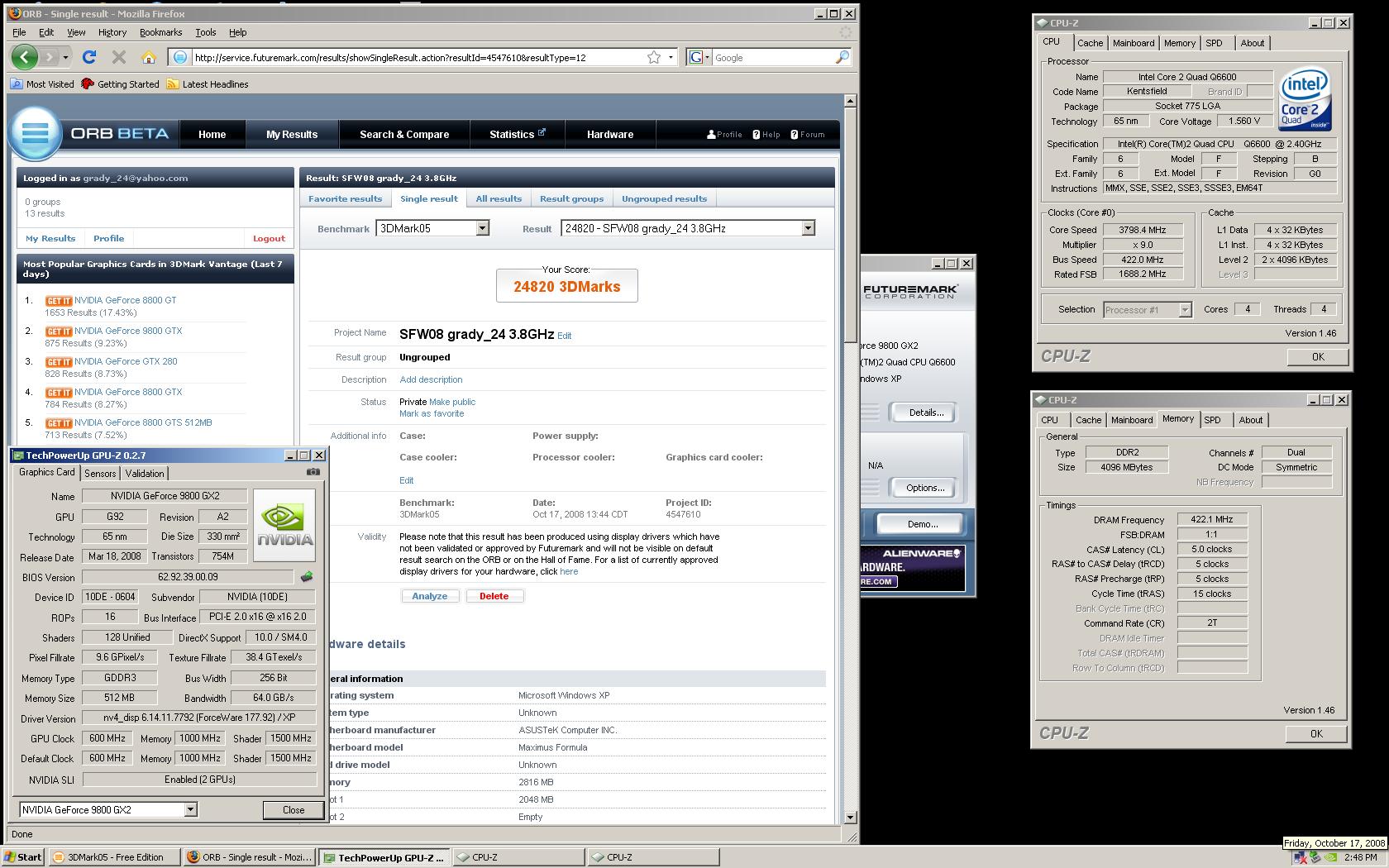Click the Add description link

(x=431, y=379)
